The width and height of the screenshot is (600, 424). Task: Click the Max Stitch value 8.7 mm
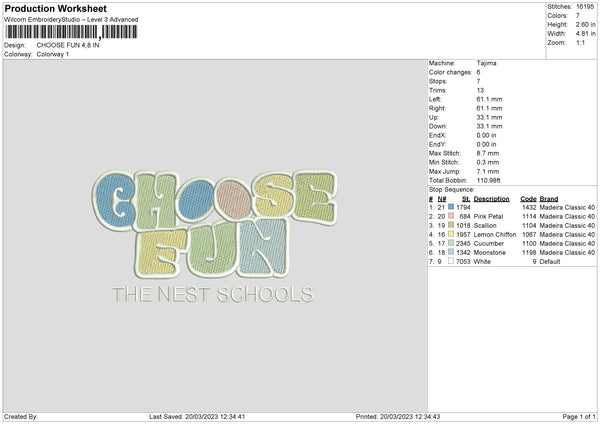click(488, 153)
